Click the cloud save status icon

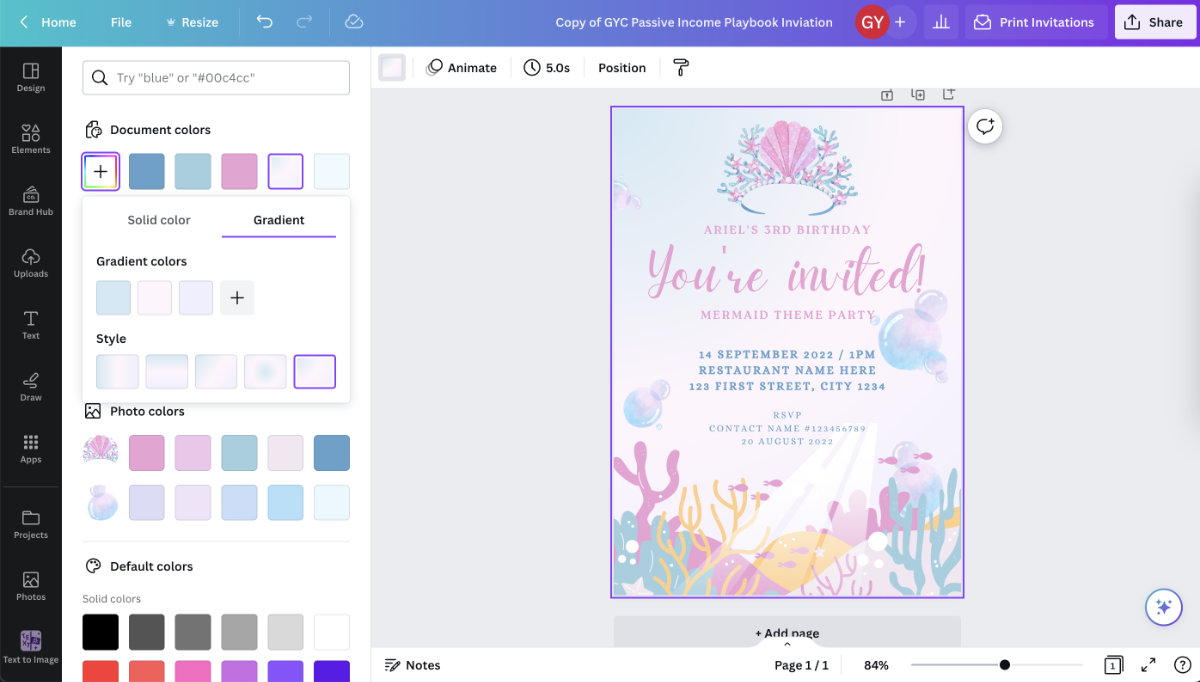353,22
